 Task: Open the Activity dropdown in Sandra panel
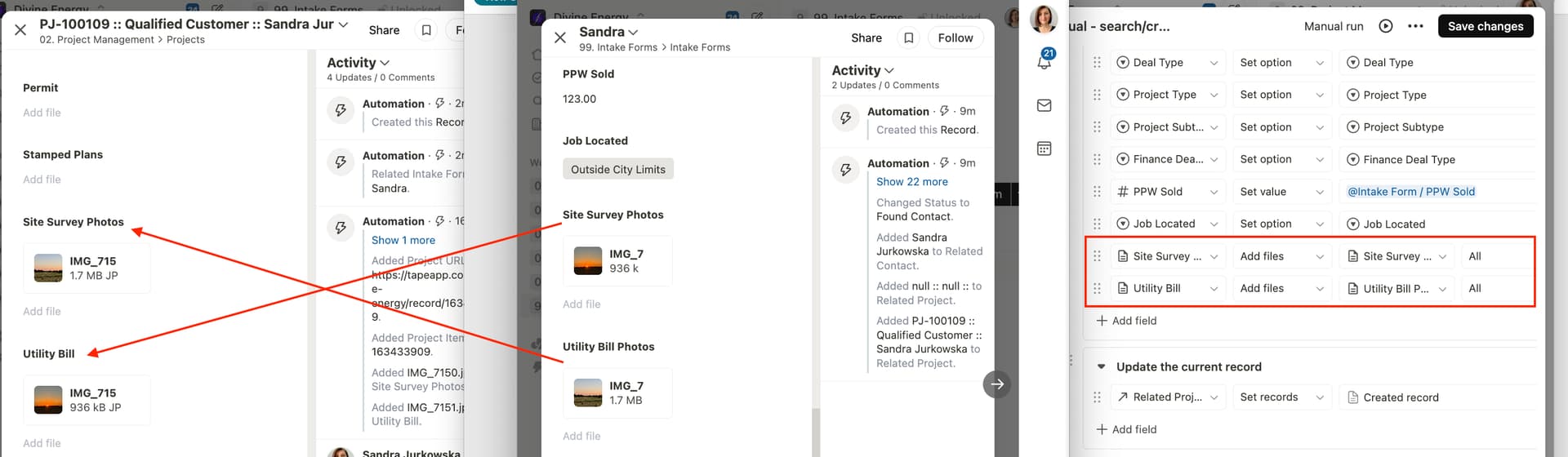(x=863, y=70)
